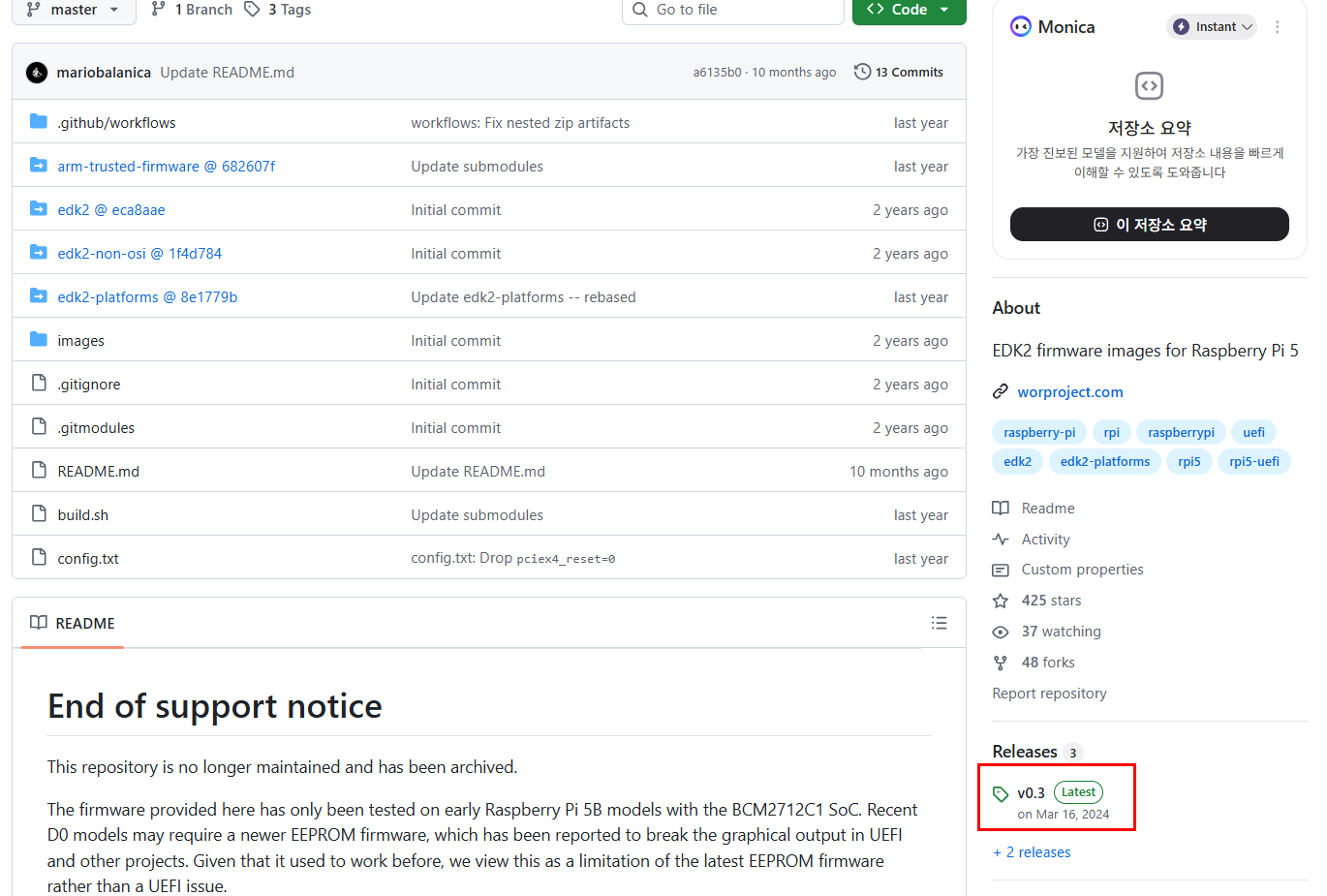The image size is (1327, 896).
Task: Open the Monica Instant model dropdown
Action: coord(1212,27)
